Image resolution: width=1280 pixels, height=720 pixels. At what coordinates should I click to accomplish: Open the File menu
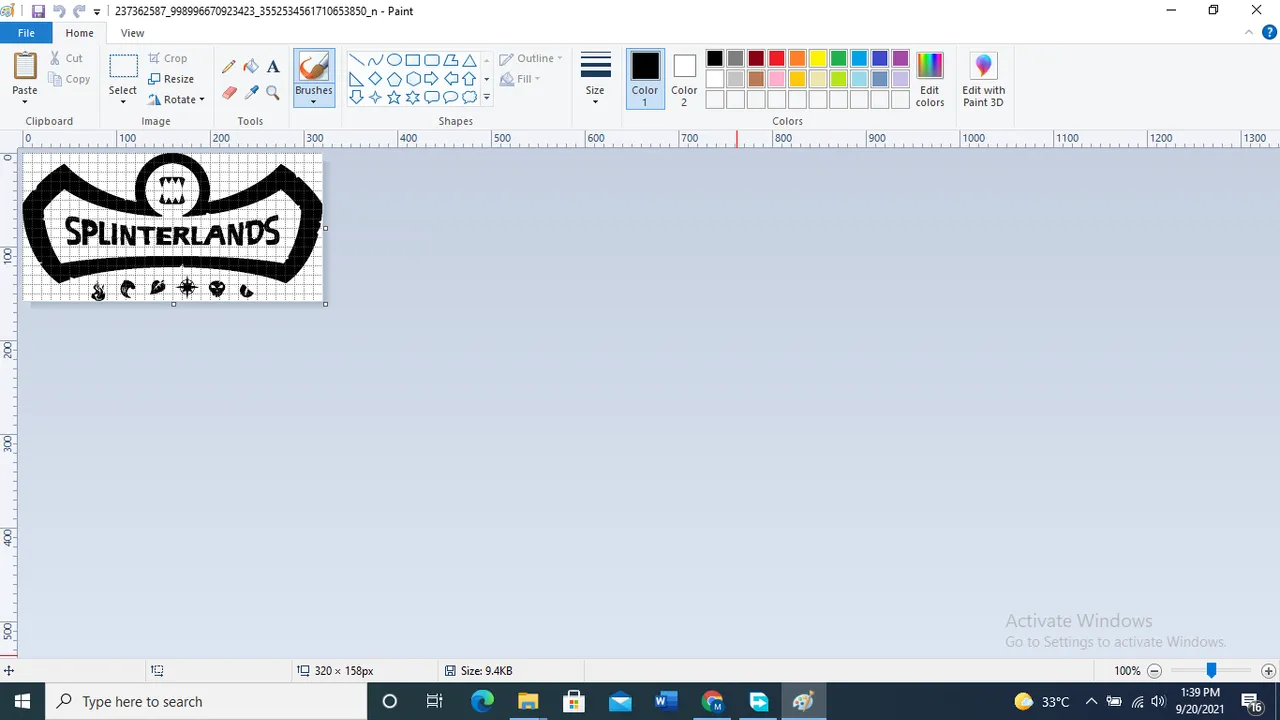(26, 33)
